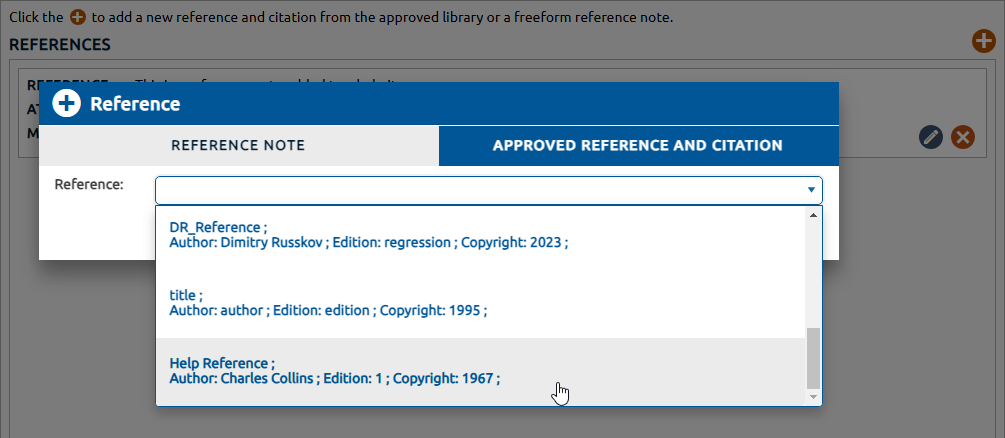Click inside the Reference combo box field

(480, 190)
